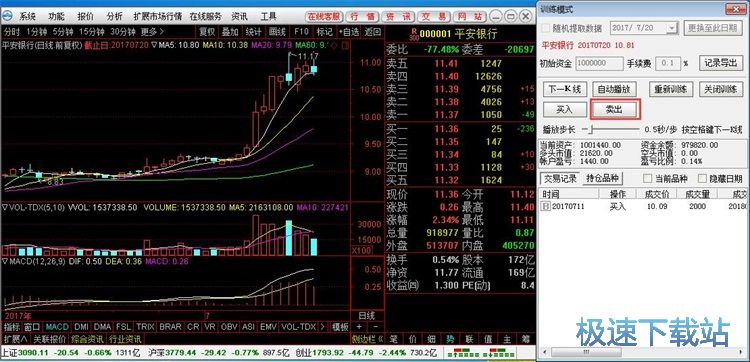Select the 筹 chip distribution view in side bar

coord(526,339)
